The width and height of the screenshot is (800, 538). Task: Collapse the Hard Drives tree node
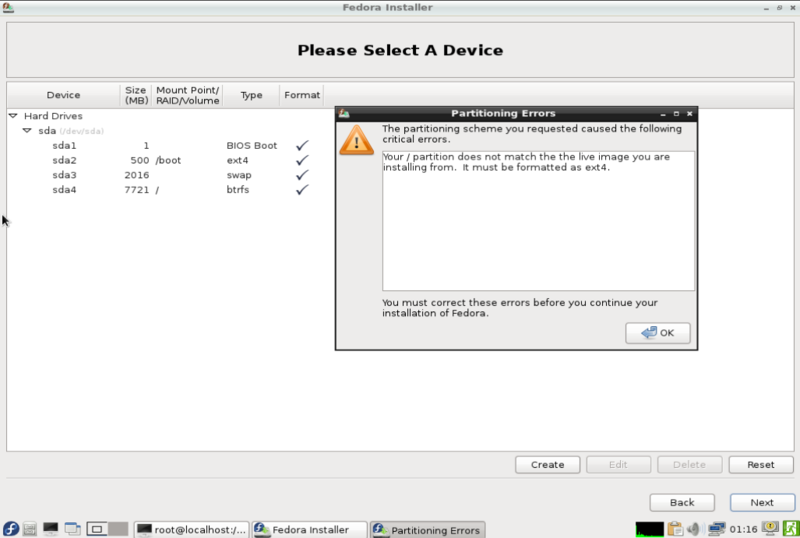(x=13, y=116)
